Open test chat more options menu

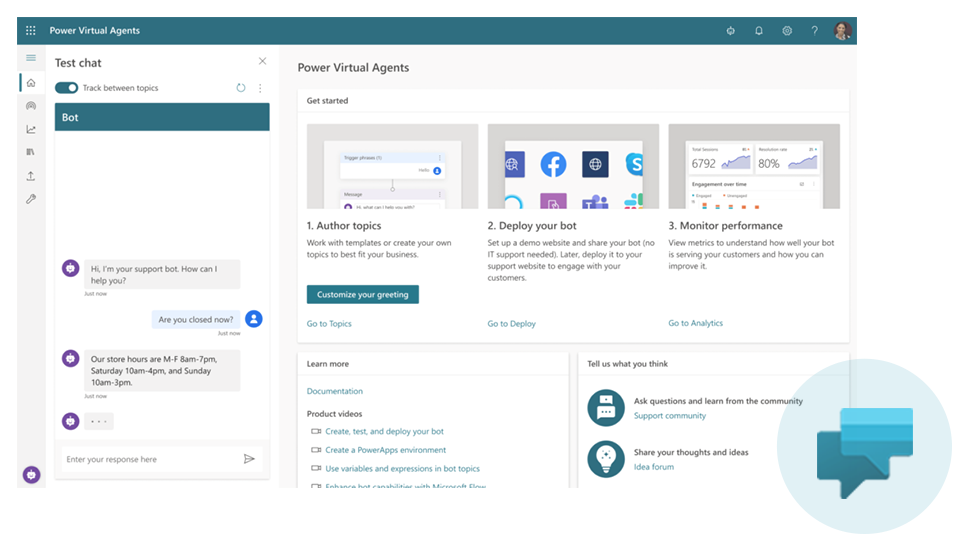click(260, 88)
